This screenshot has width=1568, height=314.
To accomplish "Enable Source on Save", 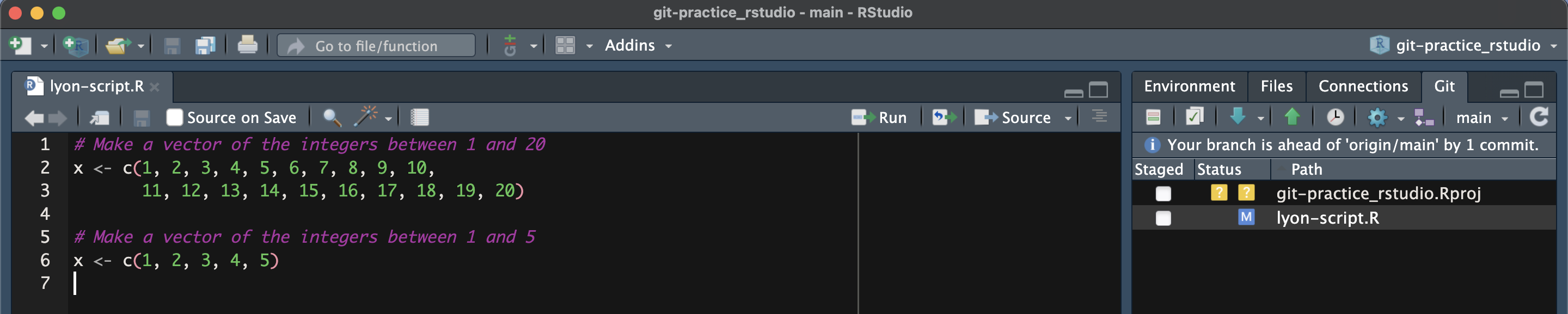I will tap(175, 117).
